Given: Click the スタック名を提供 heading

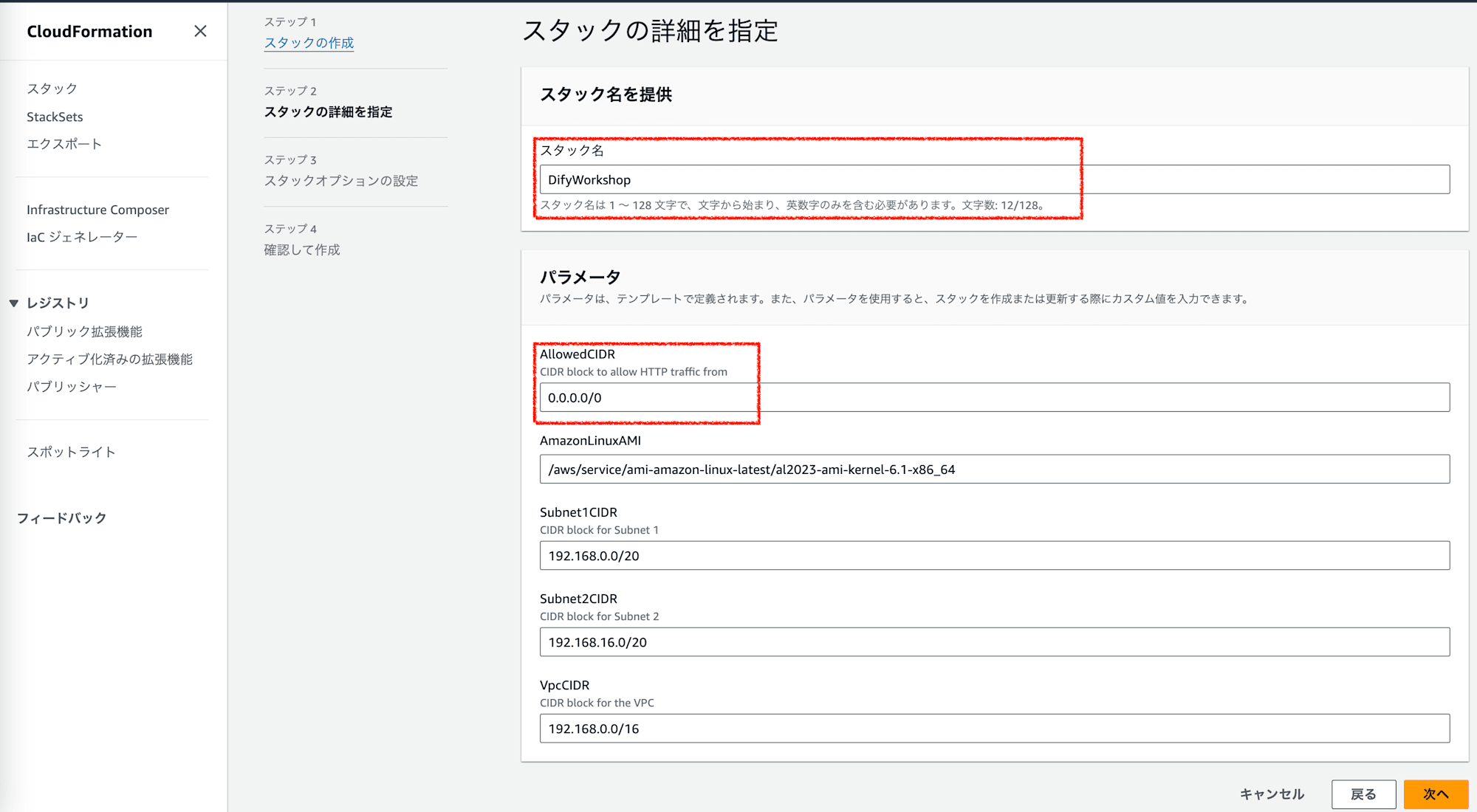Looking at the screenshot, I should click(x=606, y=94).
